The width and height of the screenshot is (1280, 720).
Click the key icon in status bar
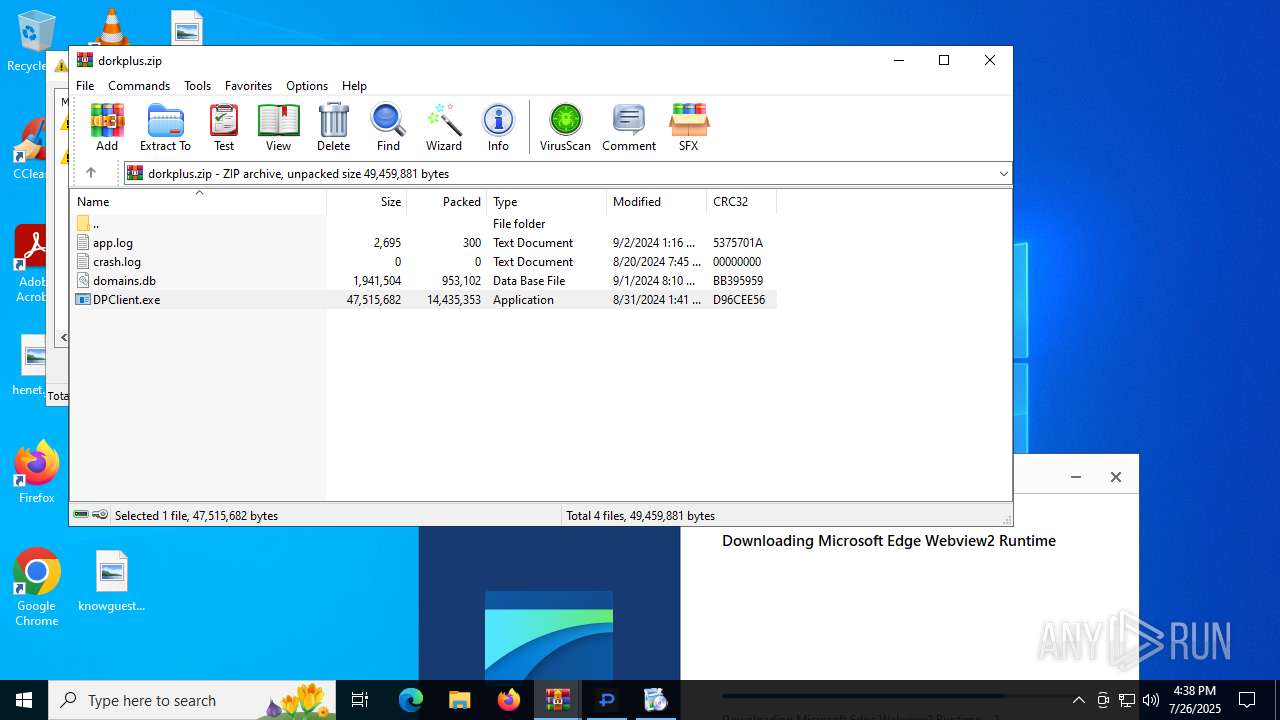[x=100, y=515]
